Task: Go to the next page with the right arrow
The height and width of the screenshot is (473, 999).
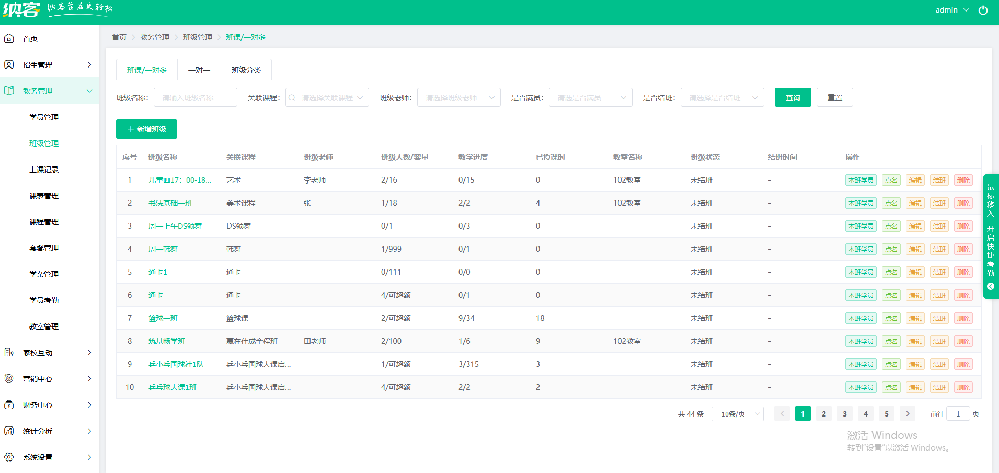Action: (907, 414)
